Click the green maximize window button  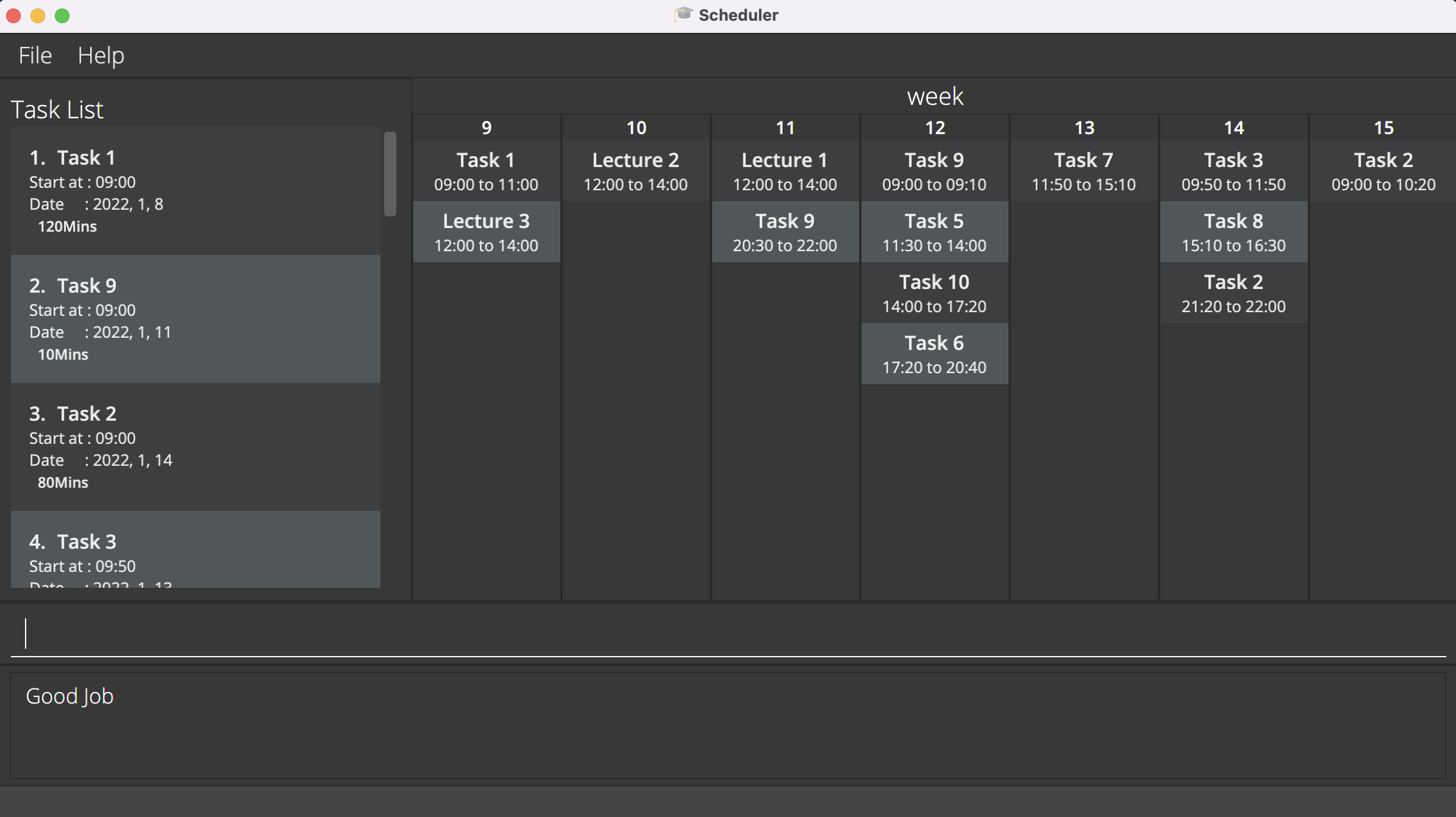[x=62, y=15]
